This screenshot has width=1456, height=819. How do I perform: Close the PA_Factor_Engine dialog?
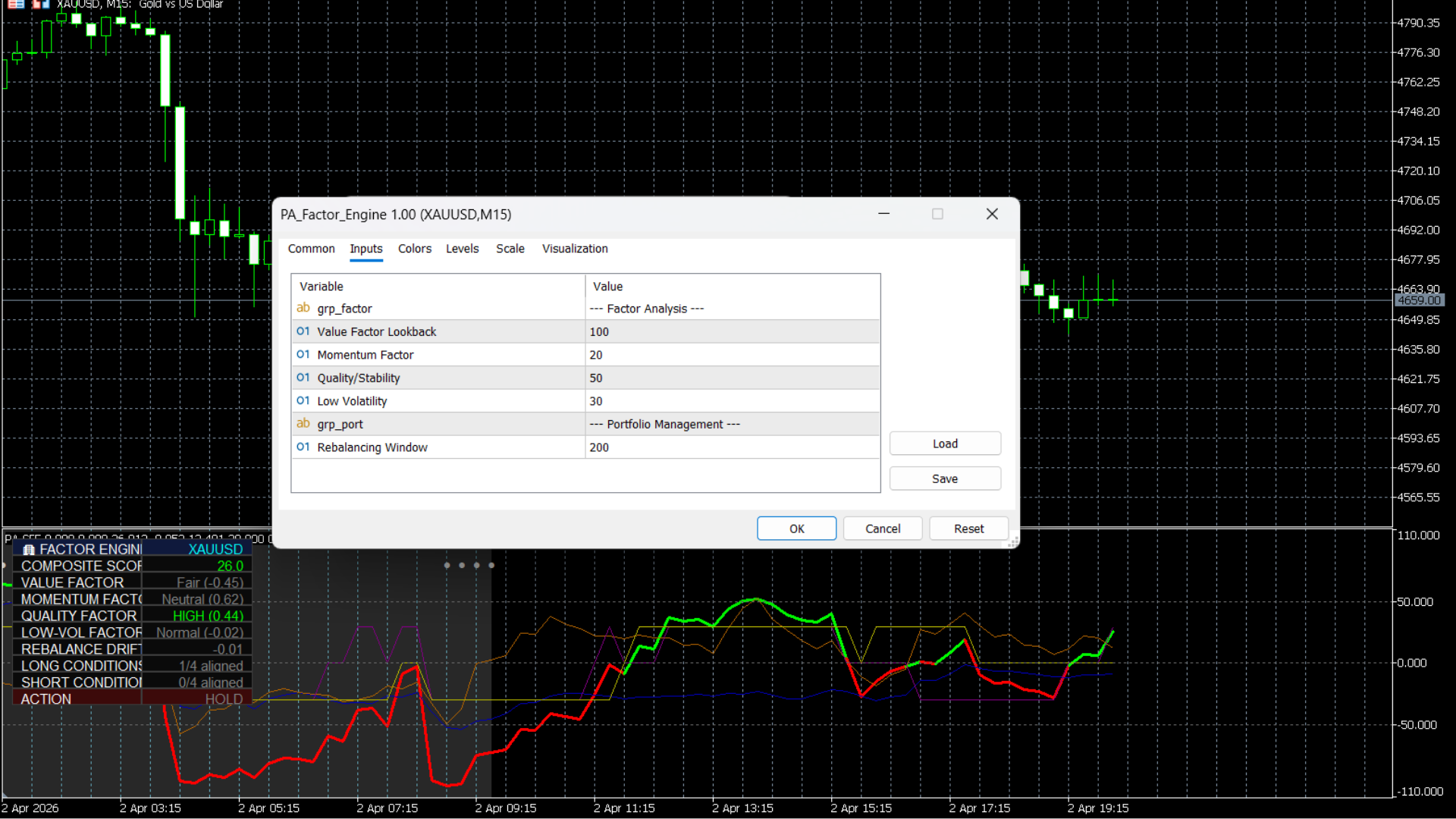point(991,215)
